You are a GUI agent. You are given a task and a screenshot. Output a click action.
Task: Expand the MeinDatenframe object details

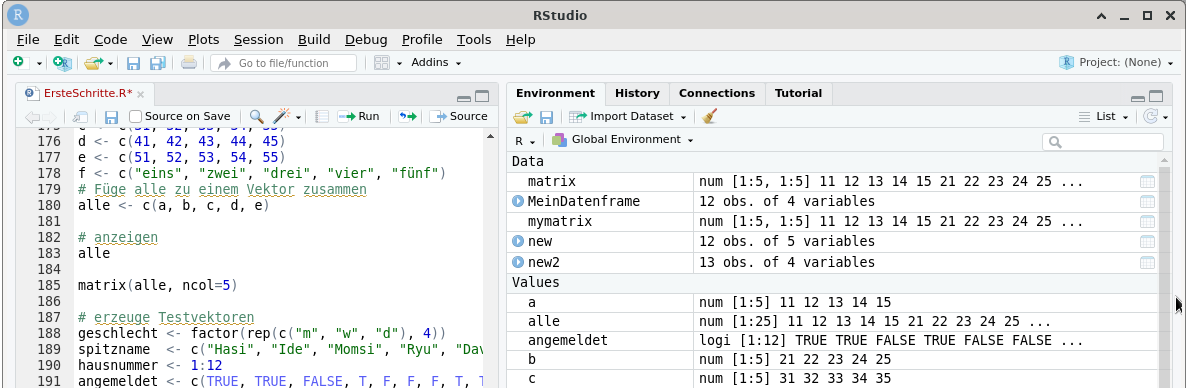(x=518, y=201)
